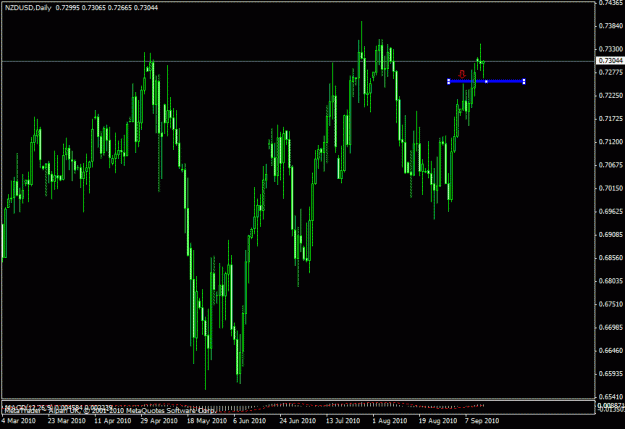Image resolution: width=625 pixels, height=429 pixels.
Task: Click the 18 May 2010 date label
Action: [x=206, y=421]
